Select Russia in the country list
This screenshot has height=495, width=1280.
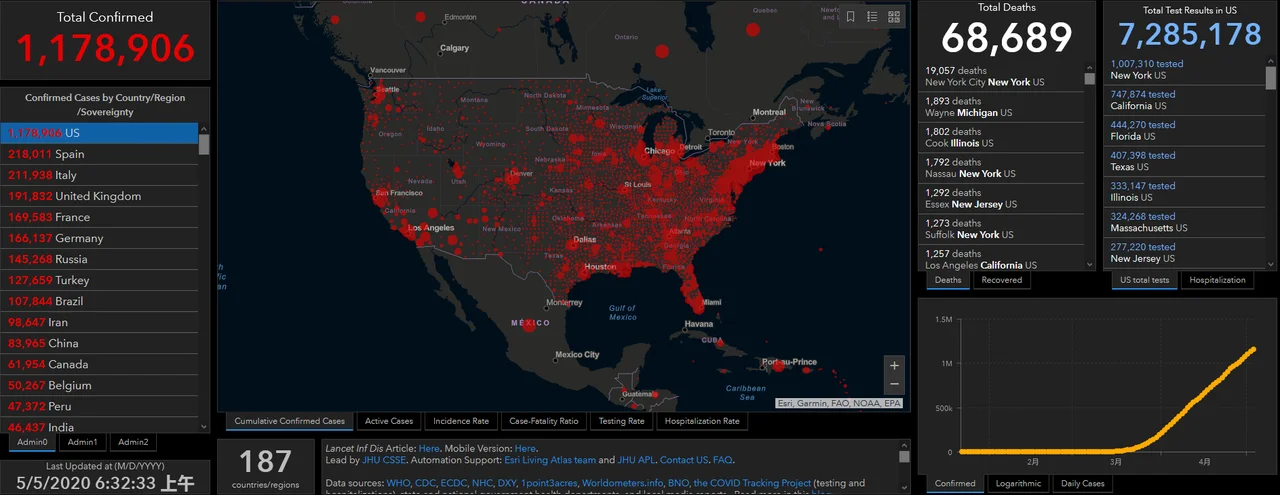pyautogui.click(x=99, y=259)
